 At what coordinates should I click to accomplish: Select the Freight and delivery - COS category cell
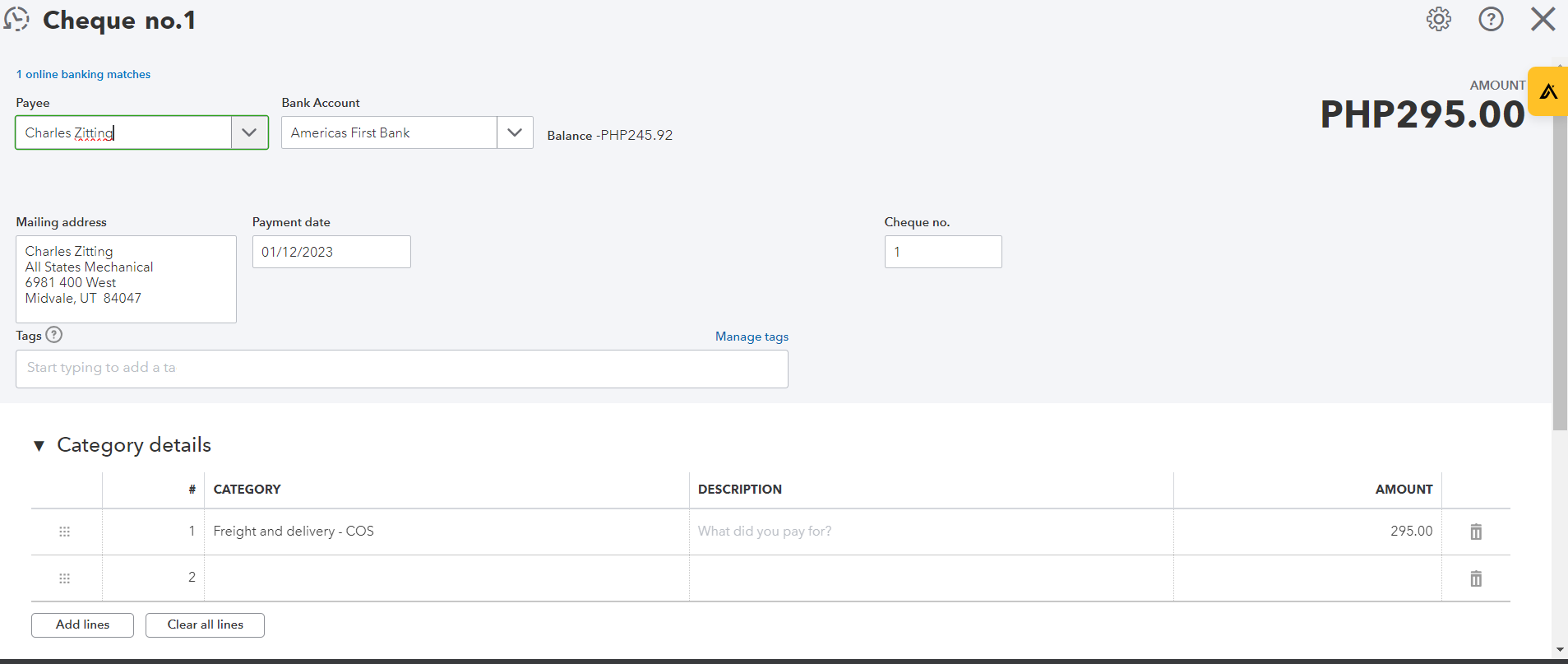446,532
